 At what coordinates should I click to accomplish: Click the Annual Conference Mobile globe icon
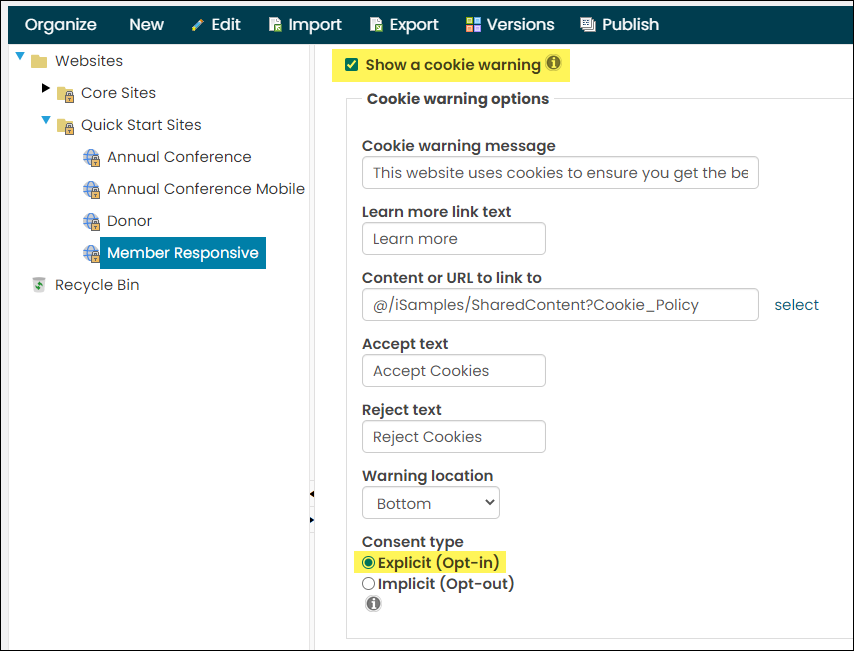click(92, 190)
